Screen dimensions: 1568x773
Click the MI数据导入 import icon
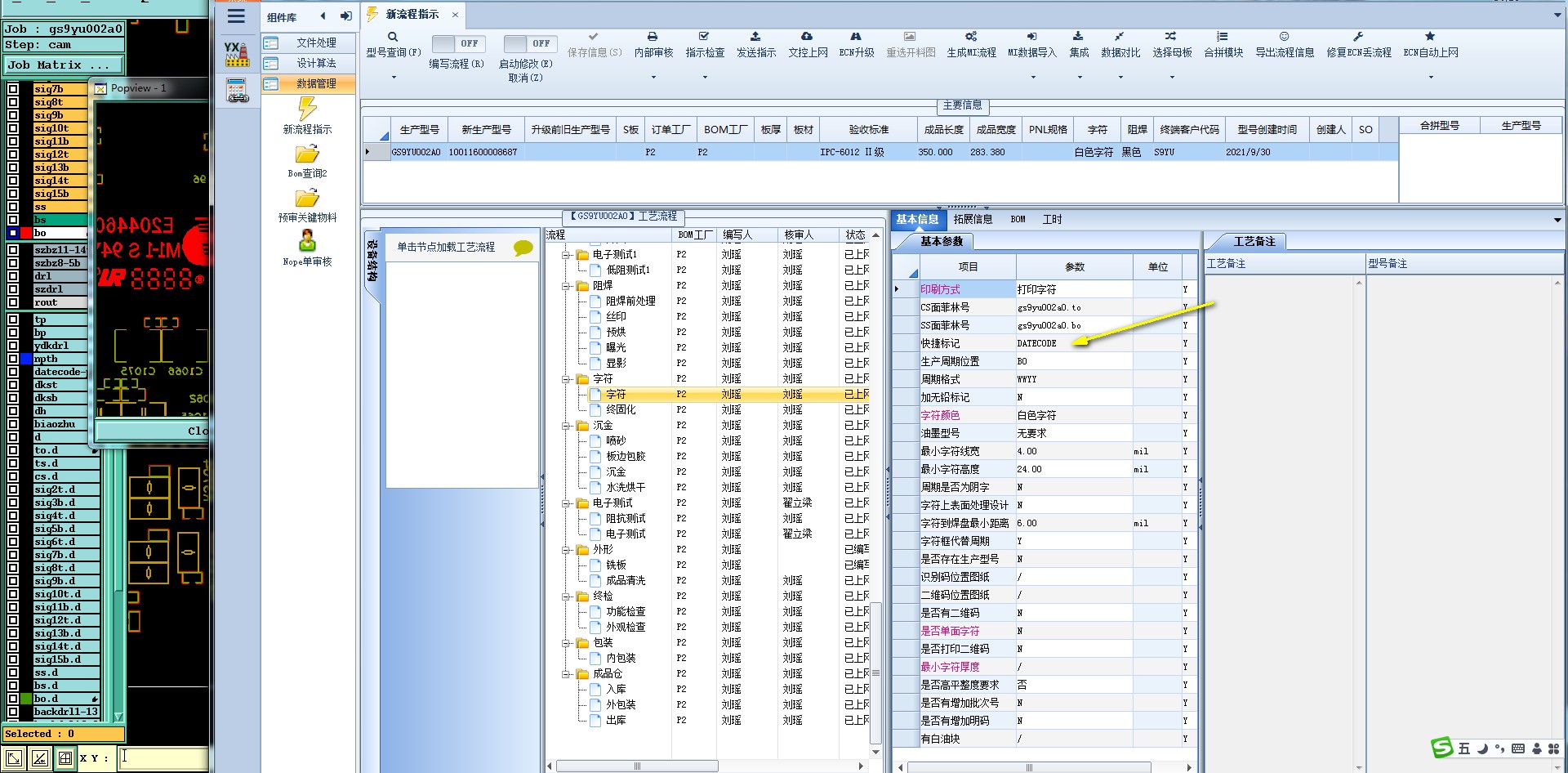pos(1031,37)
